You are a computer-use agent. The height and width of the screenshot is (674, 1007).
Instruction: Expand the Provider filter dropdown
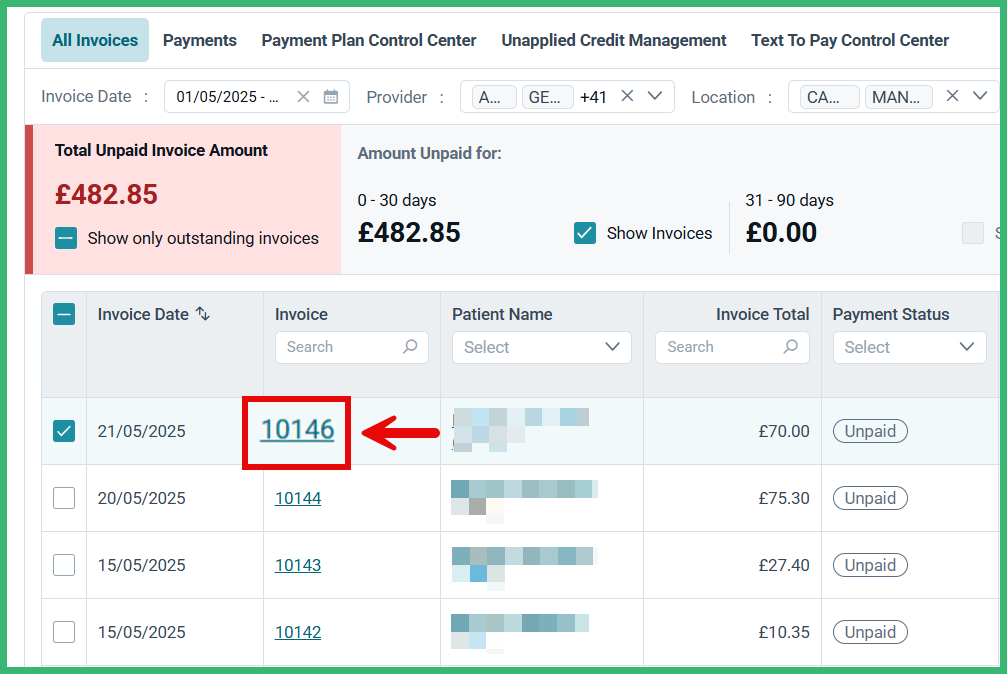655,97
